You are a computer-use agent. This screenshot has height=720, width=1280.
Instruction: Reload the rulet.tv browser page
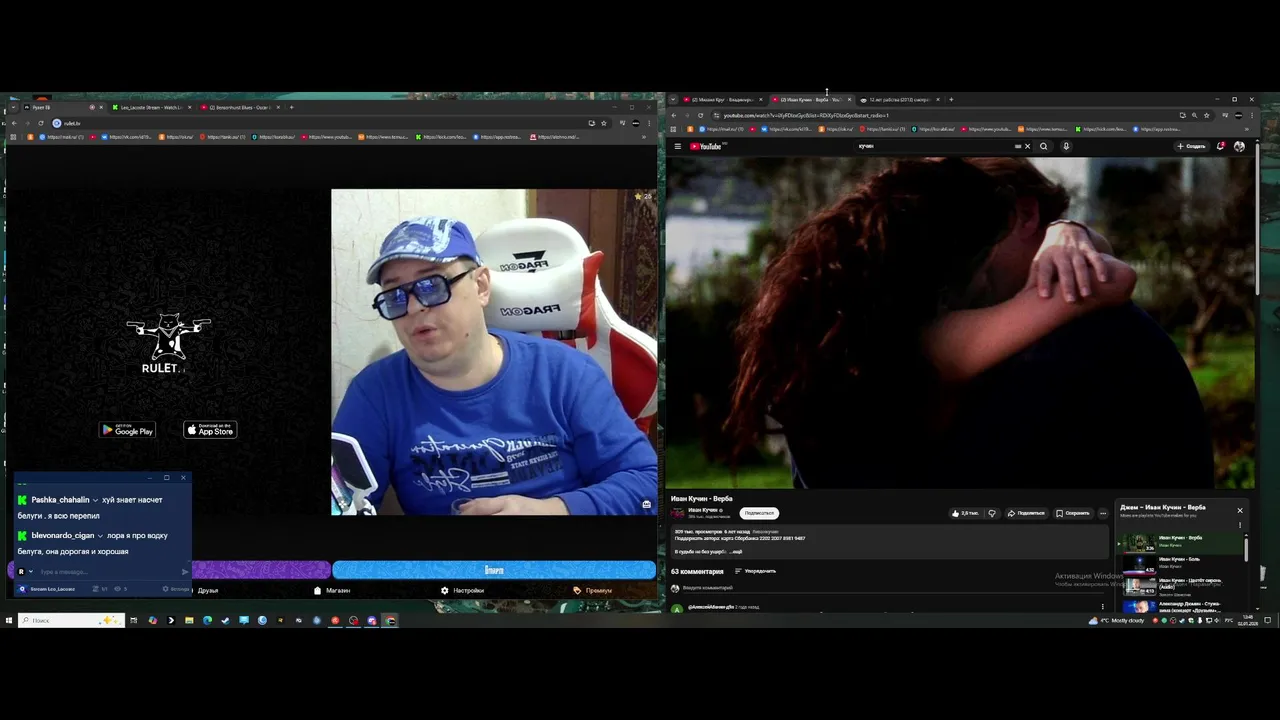[41, 123]
